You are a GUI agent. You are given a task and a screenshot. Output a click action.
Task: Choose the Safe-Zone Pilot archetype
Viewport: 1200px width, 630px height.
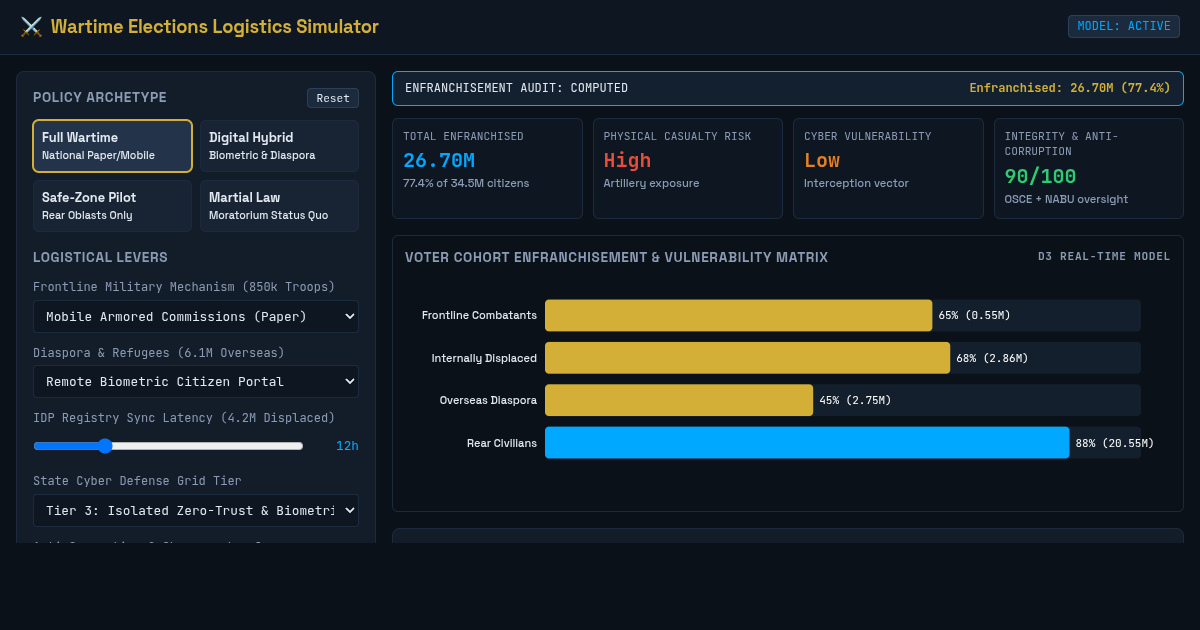(112, 206)
